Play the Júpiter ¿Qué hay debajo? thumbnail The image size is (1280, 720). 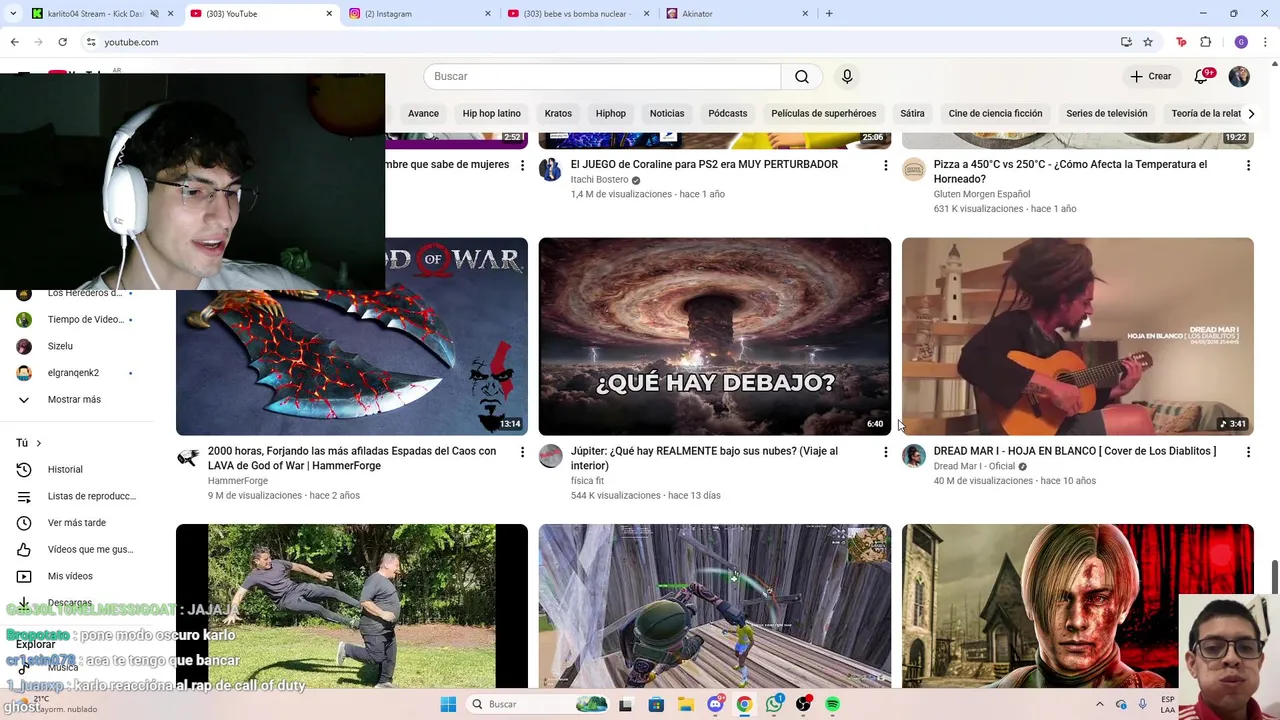715,337
